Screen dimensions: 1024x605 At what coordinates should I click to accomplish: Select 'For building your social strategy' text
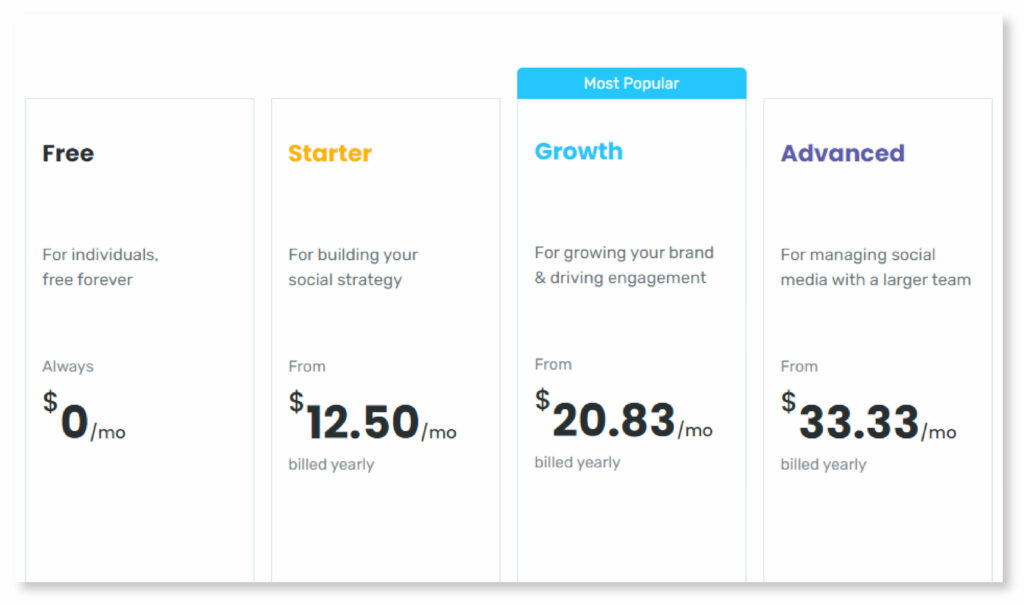pos(352,267)
